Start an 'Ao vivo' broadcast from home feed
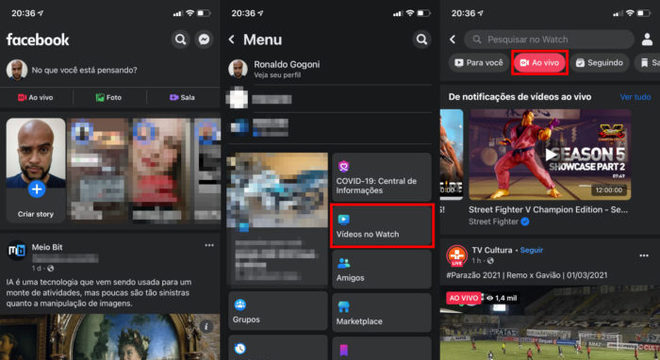The width and height of the screenshot is (660, 360). (x=35, y=97)
